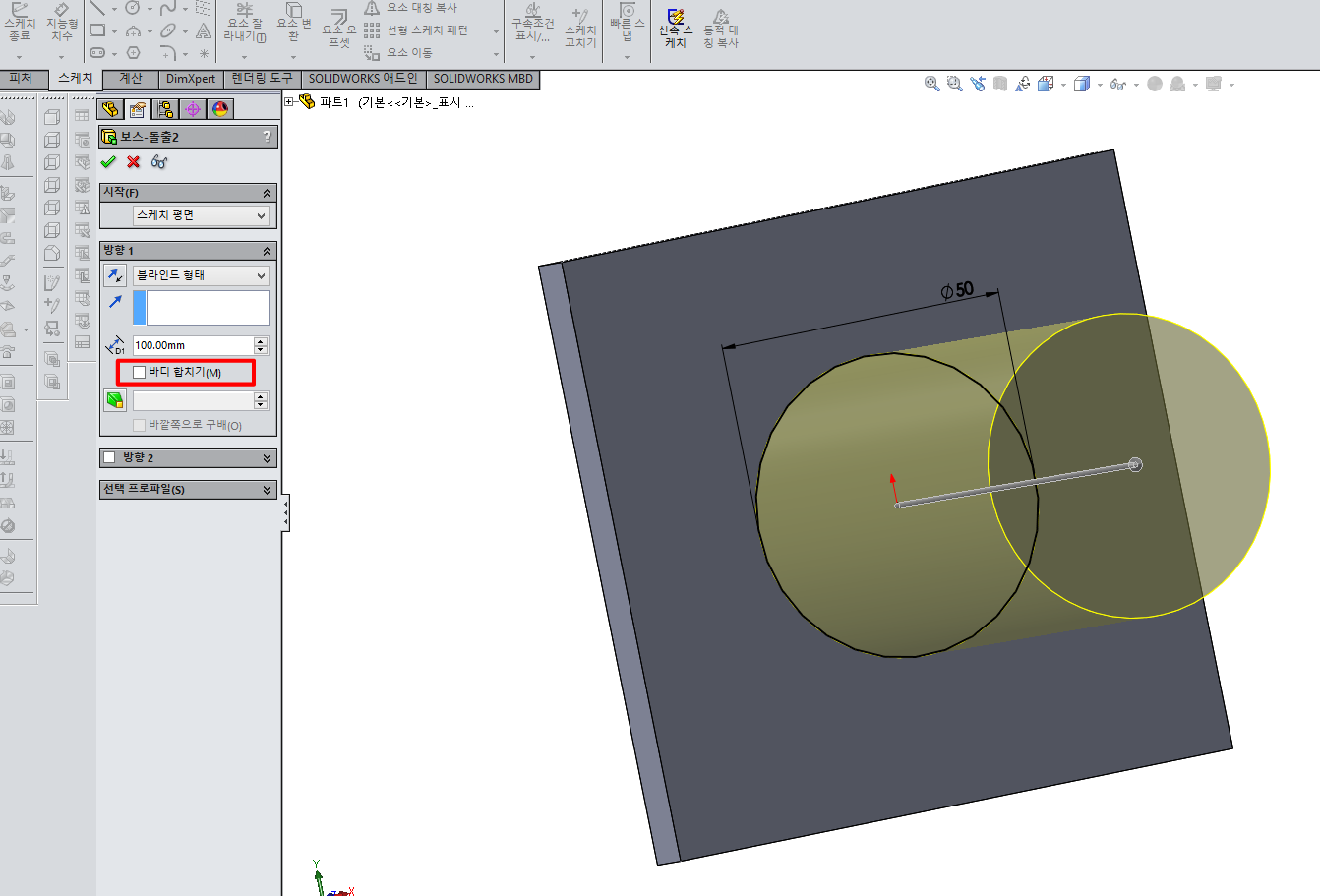Open the Line tool dropdown arrow
1320x896 pixels.
pyautogui.click(x=114, y=9)
